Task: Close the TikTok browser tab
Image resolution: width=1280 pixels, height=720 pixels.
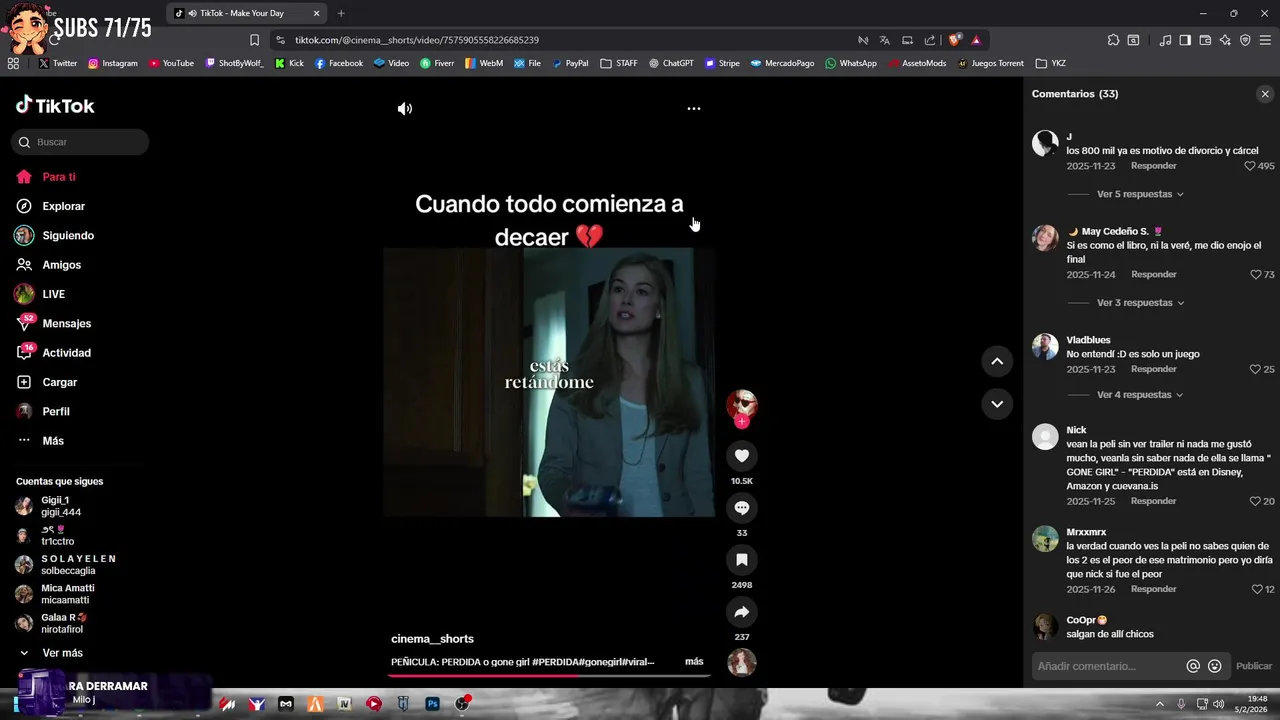Action: tap(317, 13)
